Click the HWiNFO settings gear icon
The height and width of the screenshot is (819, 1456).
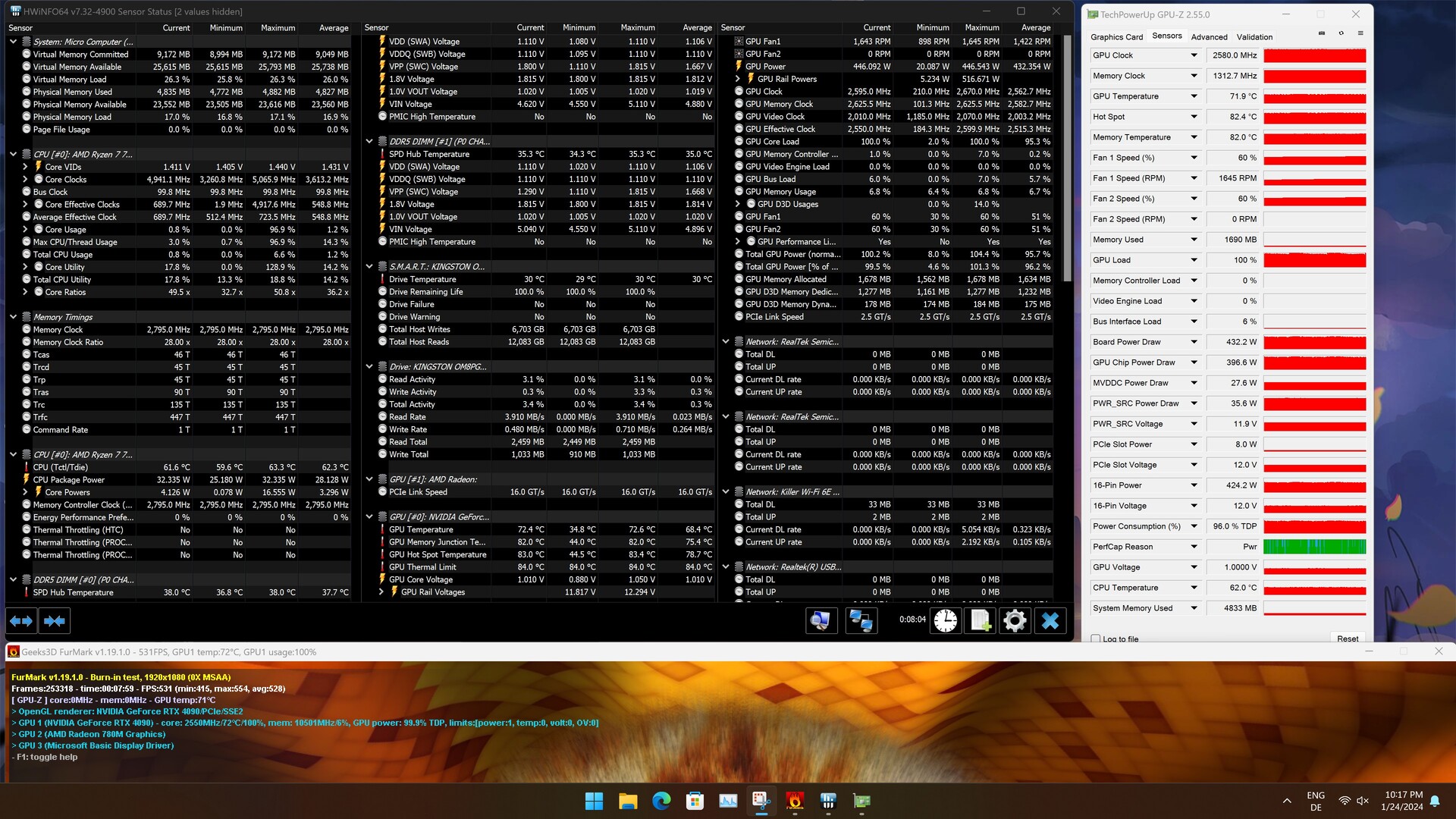pyautogui.click(x=1015, y=621)
